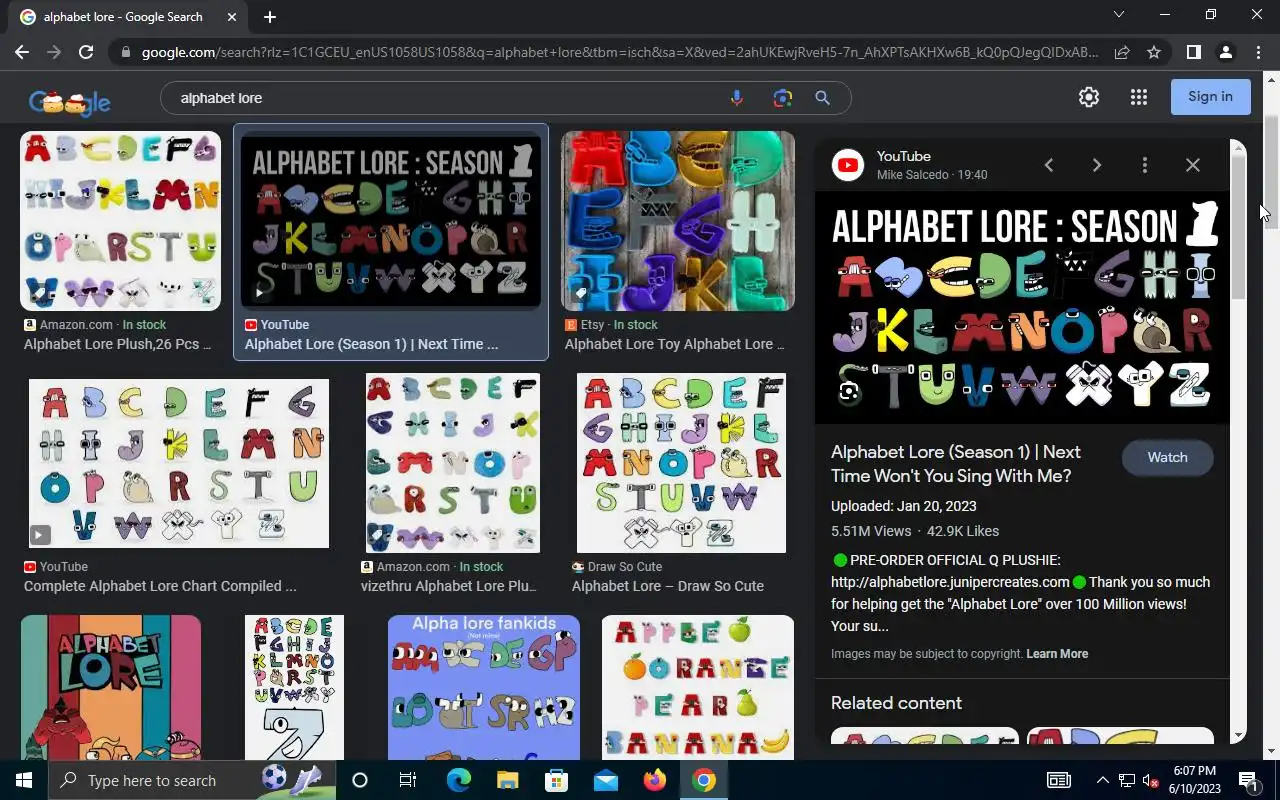
Task: Open a new browser tab
Action: (x=270, y=17)
